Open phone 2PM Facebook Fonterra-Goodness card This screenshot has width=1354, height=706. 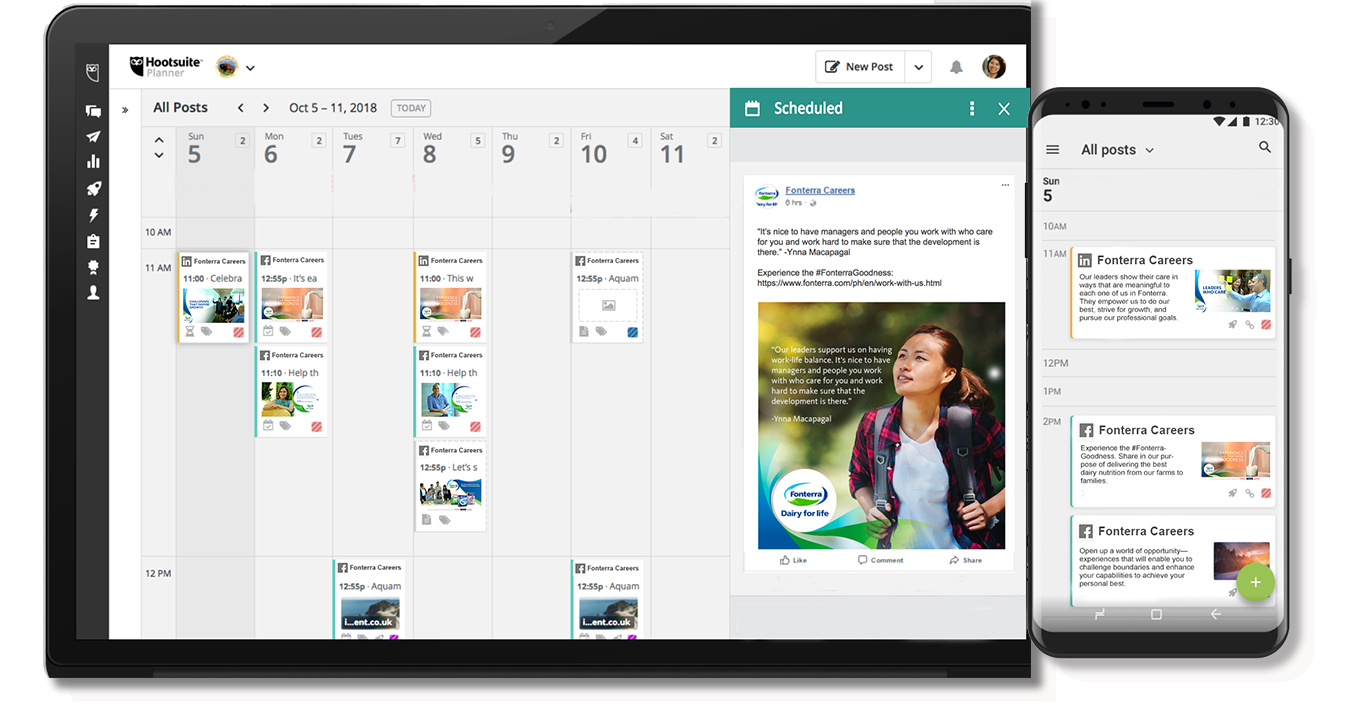click(1173, 461)
